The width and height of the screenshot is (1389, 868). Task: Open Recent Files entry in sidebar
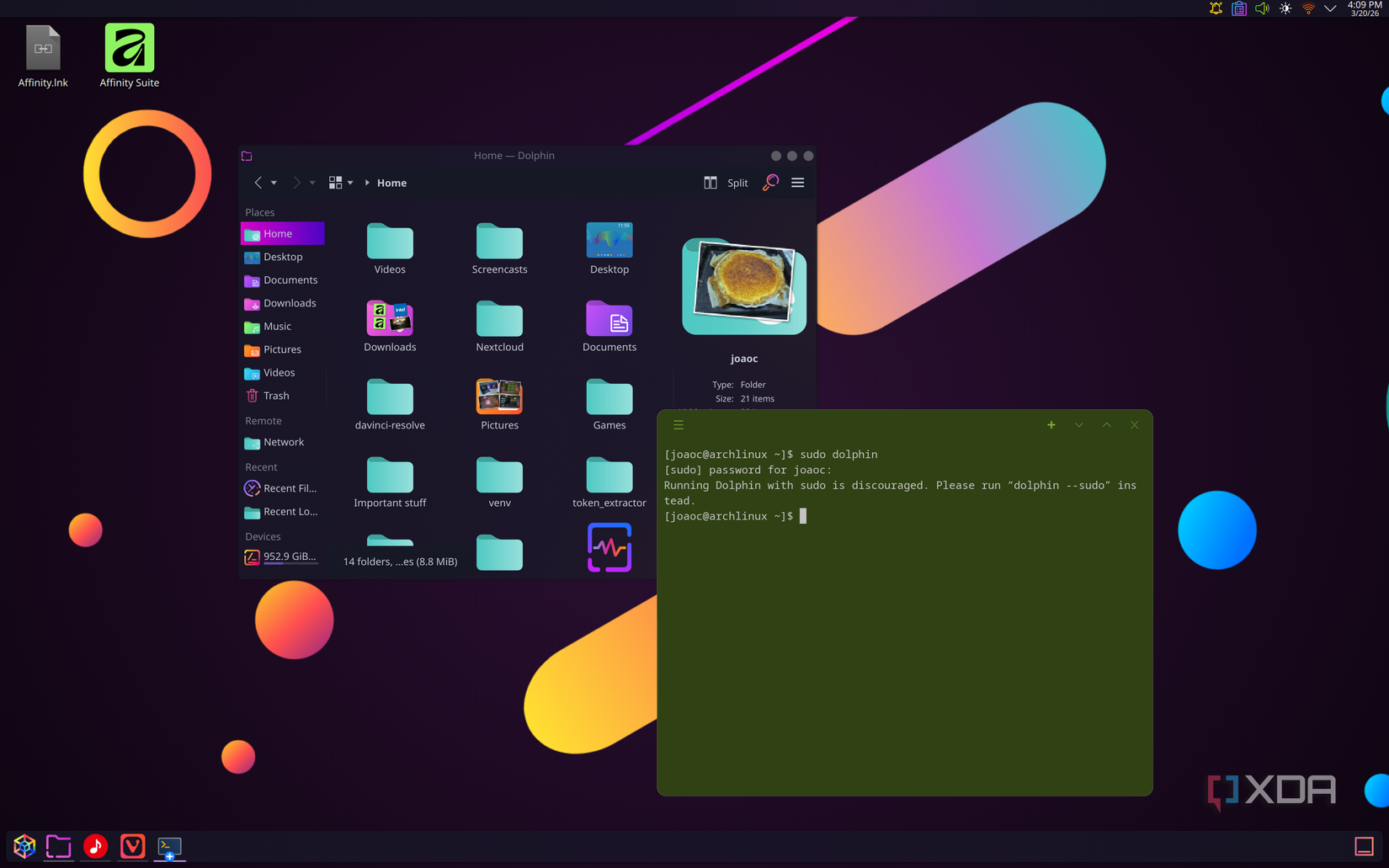pos(283,488)
